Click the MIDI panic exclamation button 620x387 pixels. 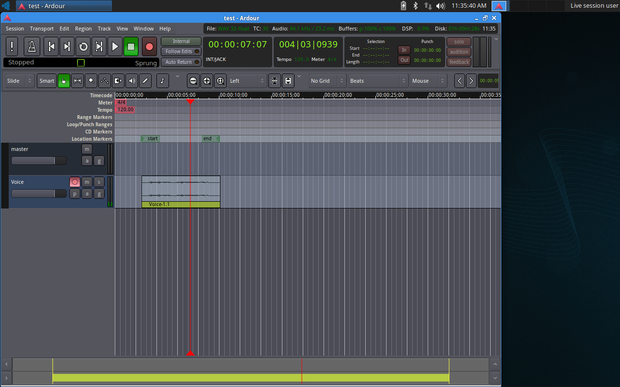12,47
